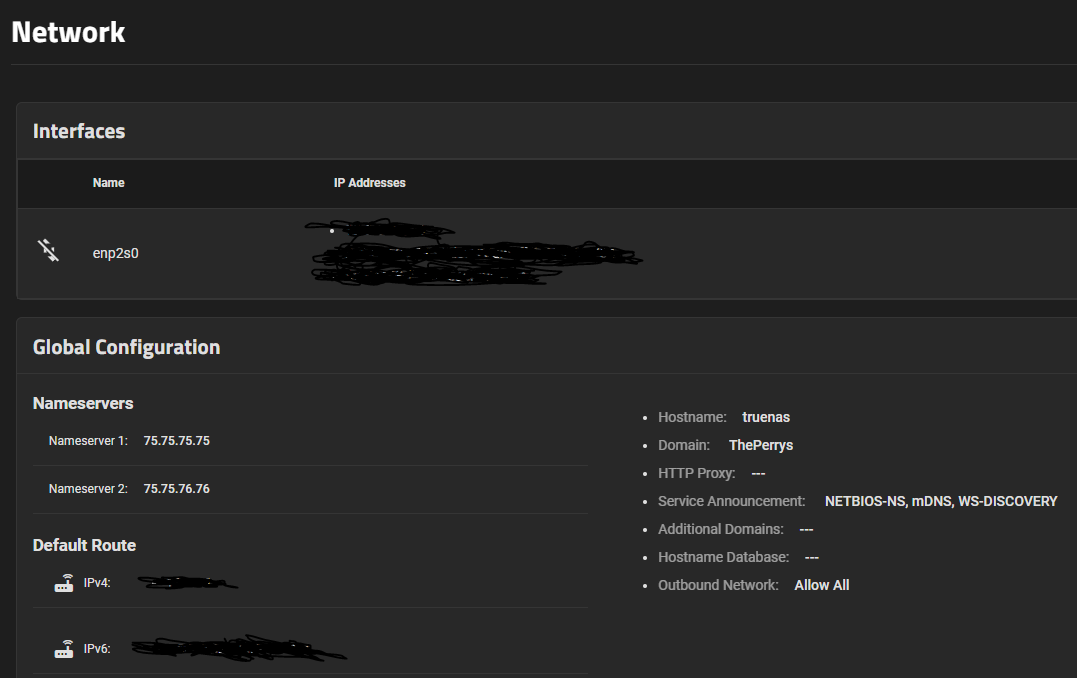Click the Outbound Network Allow All value
The image size is (1077, 678).
(x=822, y=585)
